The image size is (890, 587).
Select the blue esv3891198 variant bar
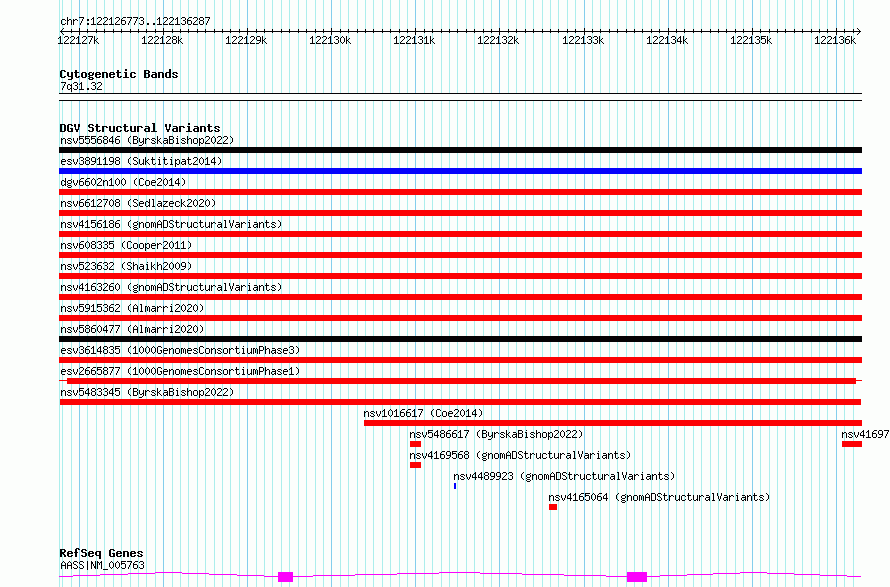click(x=460, y=171)
